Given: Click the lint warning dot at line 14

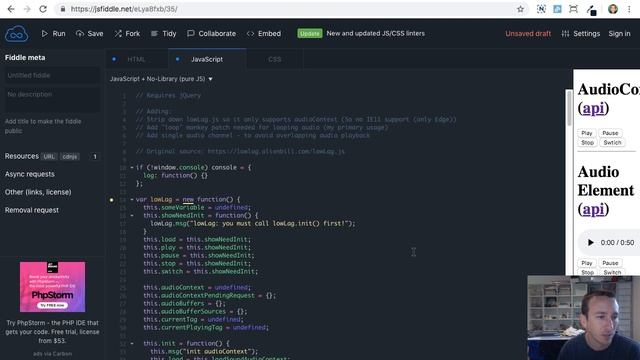Looking at the screenshot, I should click(111, 200).
